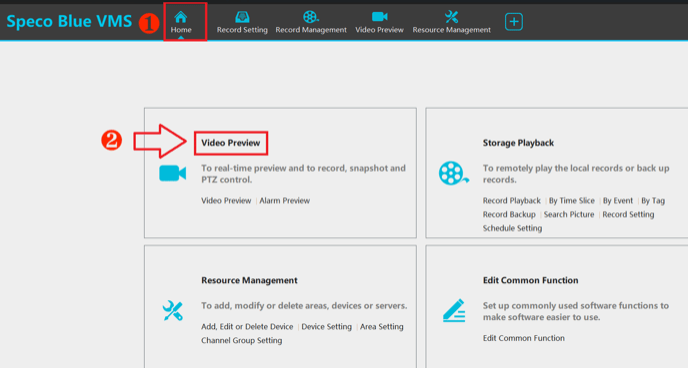Click text 'To add, modify or delete areas'
The height and width of the screenshot is (368, 688).
click(265, 306)
